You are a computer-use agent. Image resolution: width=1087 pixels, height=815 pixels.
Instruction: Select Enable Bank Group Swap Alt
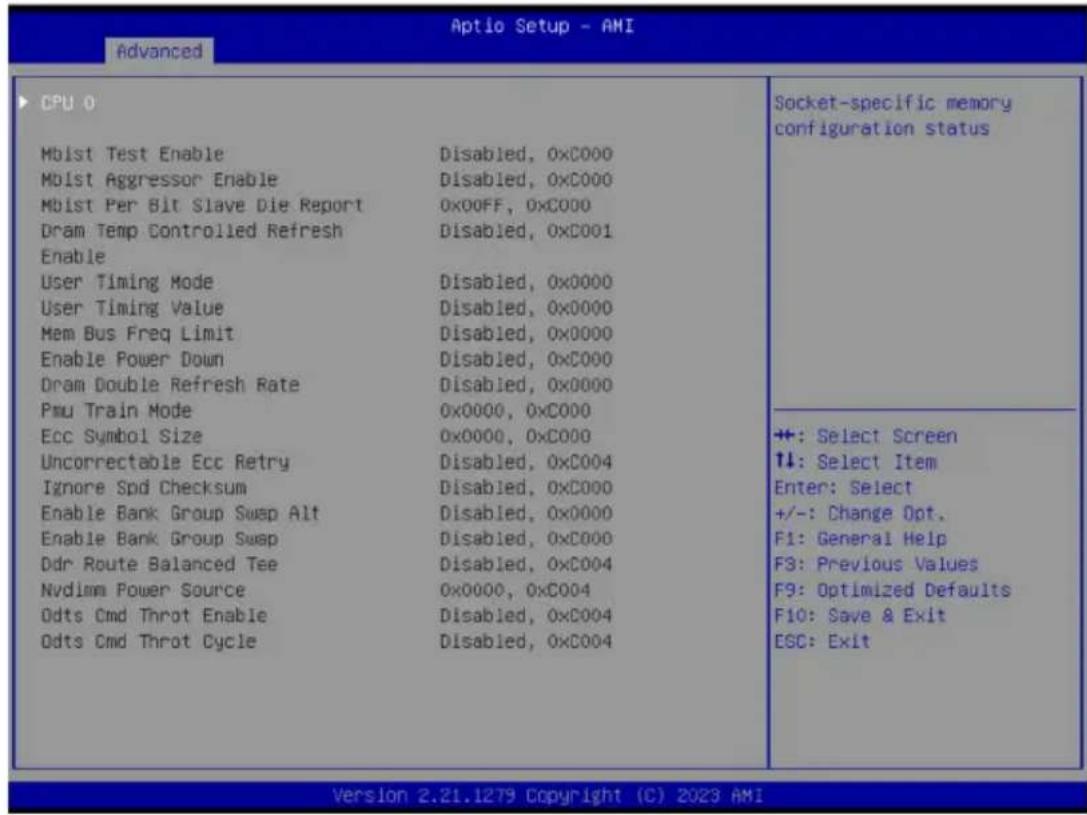(327, 513)
